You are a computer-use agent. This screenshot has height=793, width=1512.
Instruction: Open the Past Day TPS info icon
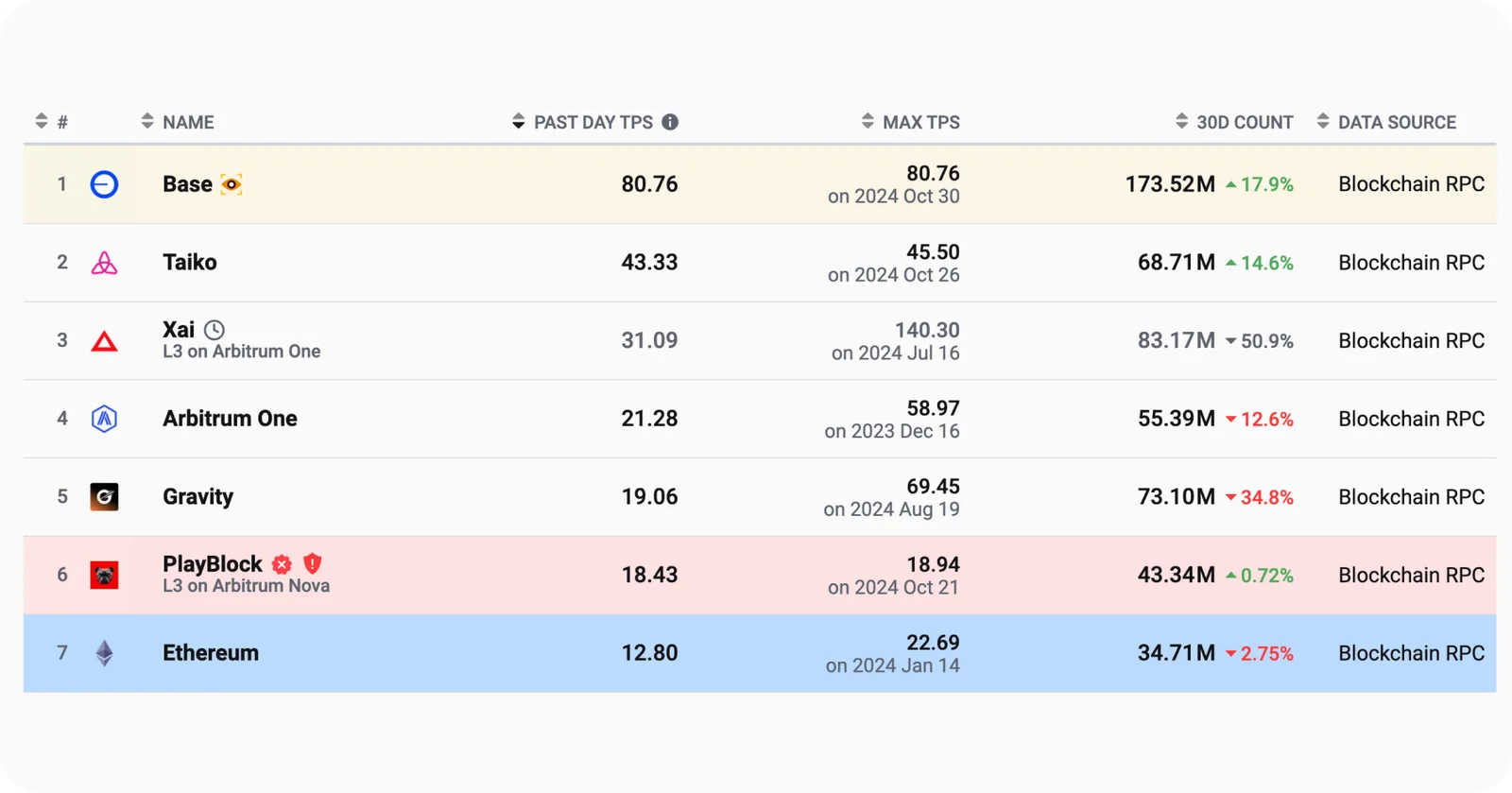coord(670,122)
